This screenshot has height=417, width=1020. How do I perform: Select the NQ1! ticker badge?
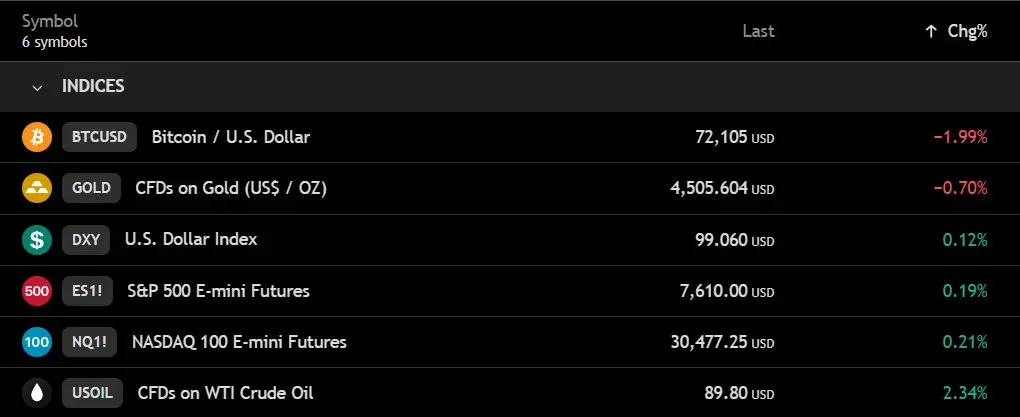89,342
